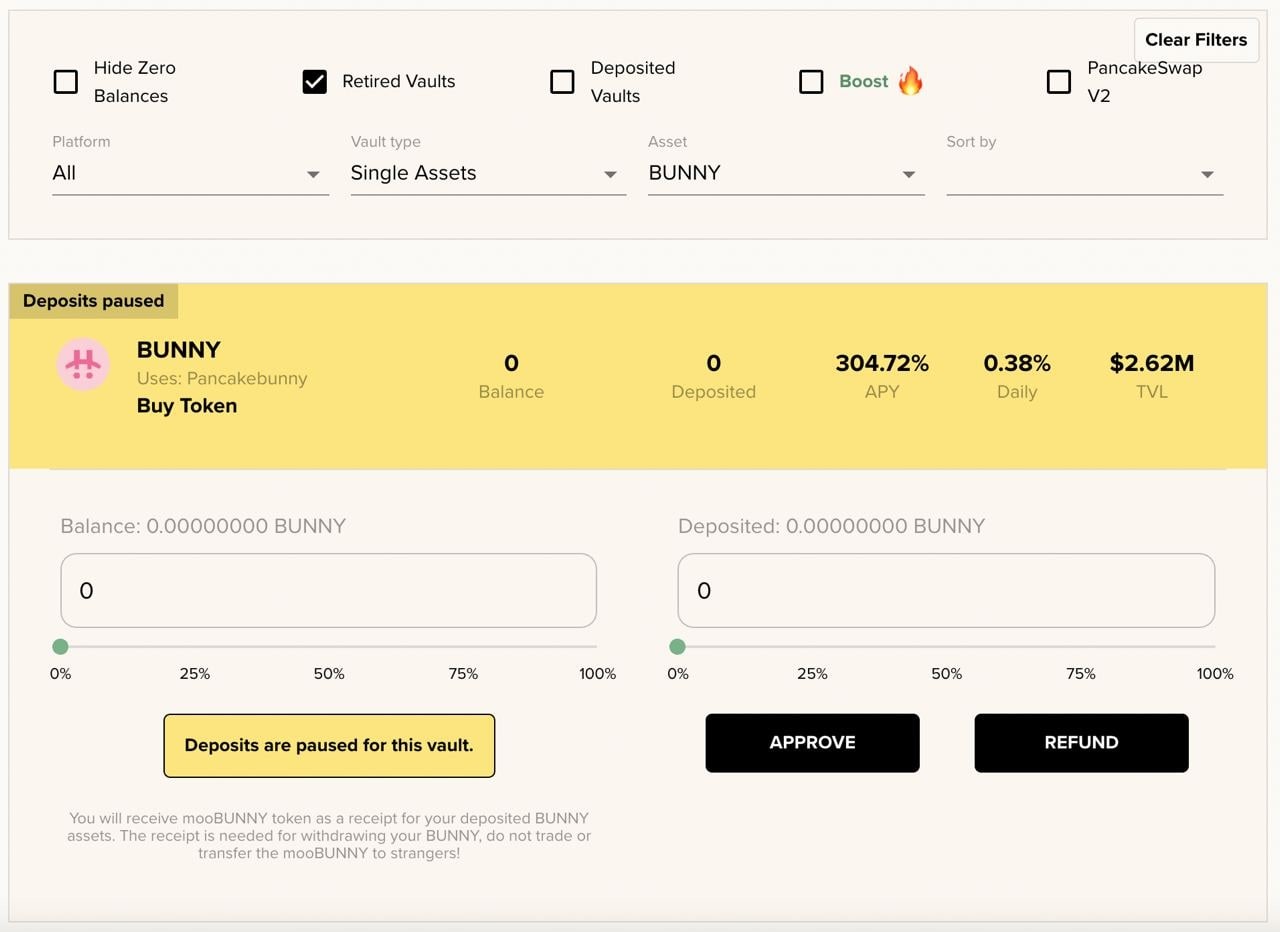Click the mooBUNNY receipt notice text
The width and height of the screenshot is (1280, 932).
pyautogui.click(x=329, y=836)
